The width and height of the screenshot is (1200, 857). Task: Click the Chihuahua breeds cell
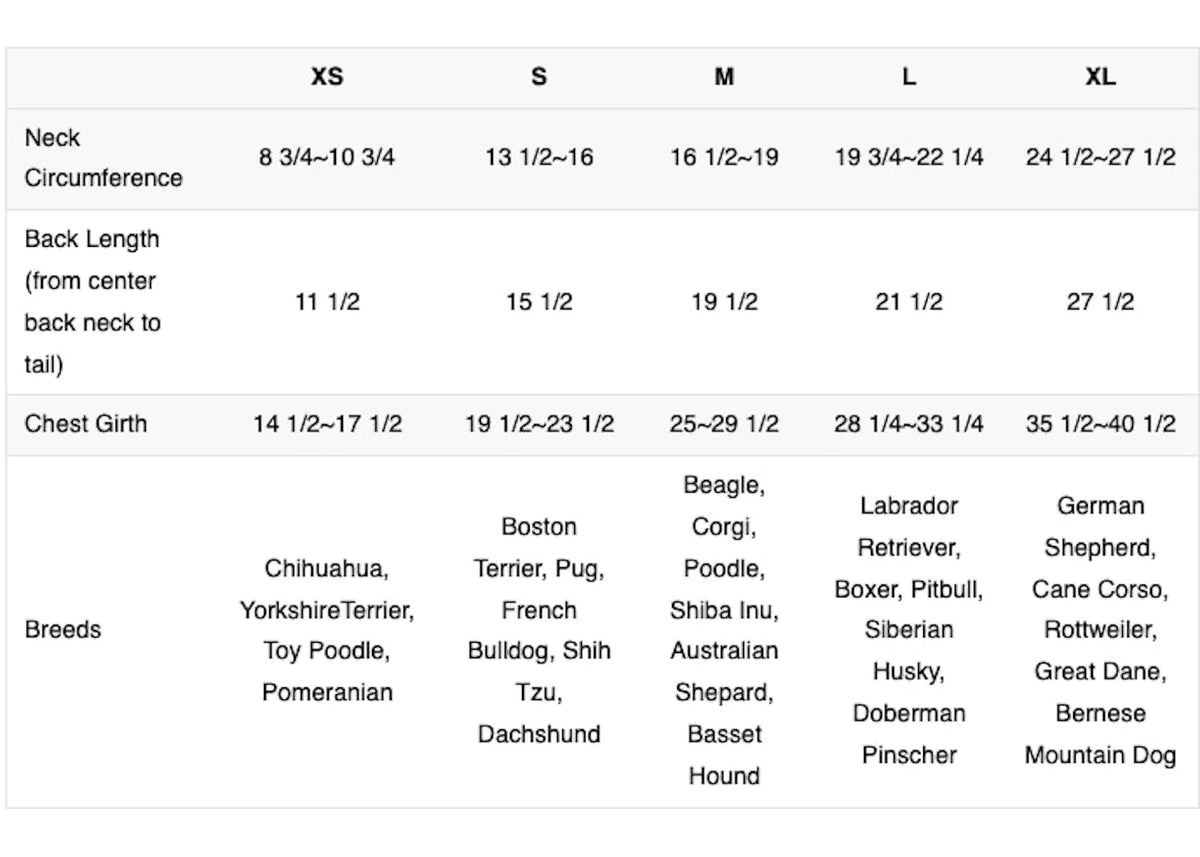click(x=327, y=630)
